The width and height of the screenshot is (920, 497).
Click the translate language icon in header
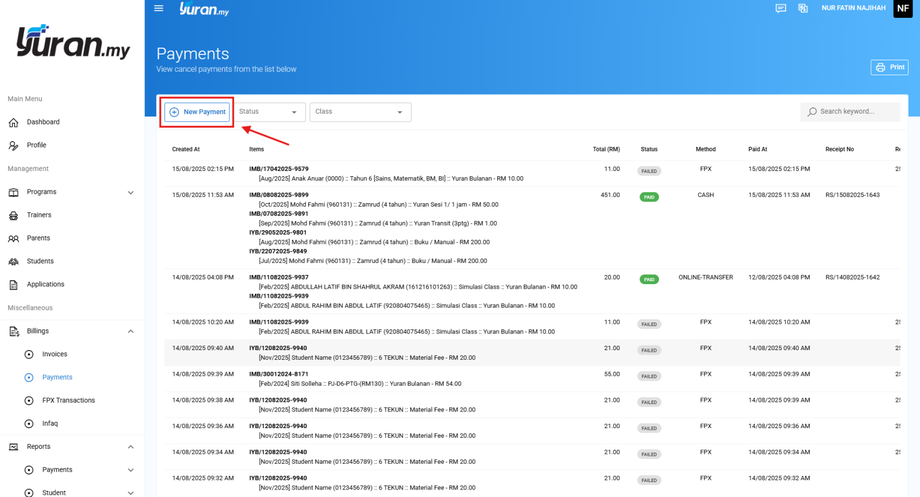803,9
